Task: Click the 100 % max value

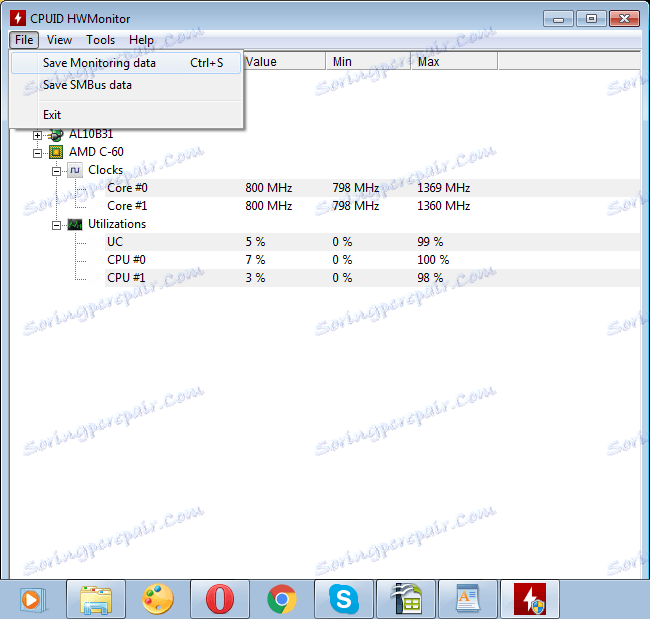Action: (433, 260)
